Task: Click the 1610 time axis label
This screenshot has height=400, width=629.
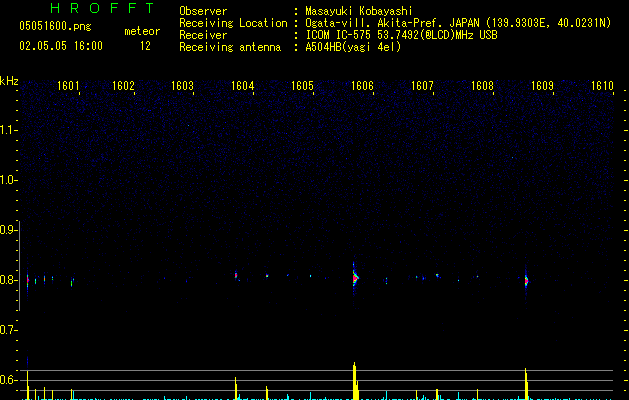Action: coord(603,86)
